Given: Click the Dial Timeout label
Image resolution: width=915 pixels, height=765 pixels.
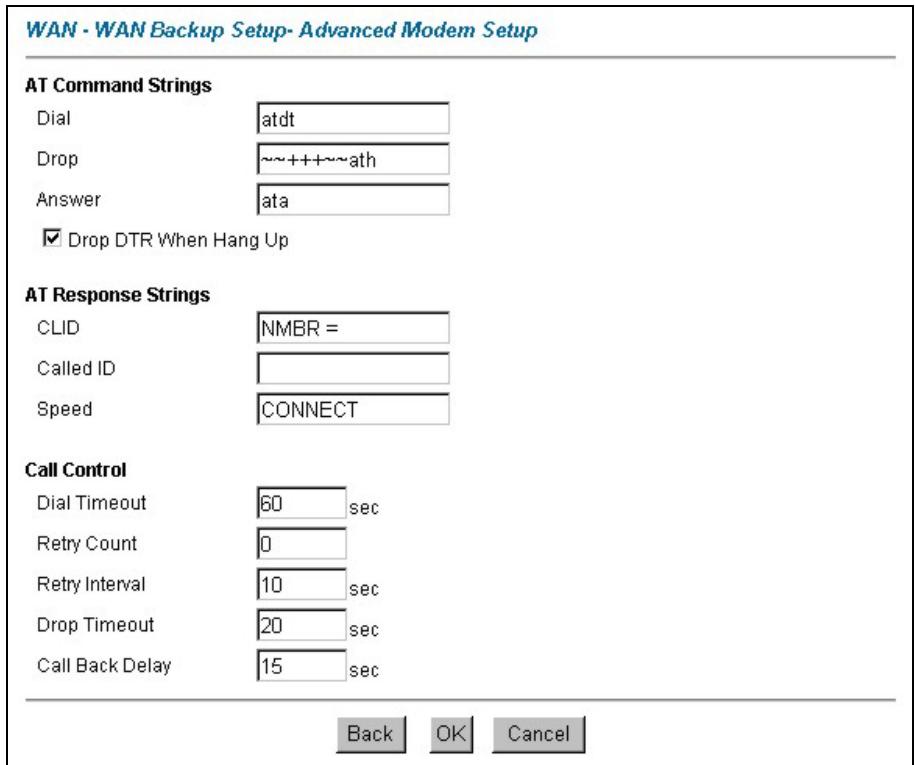Looking at the screenshot, I should (91, 503).
